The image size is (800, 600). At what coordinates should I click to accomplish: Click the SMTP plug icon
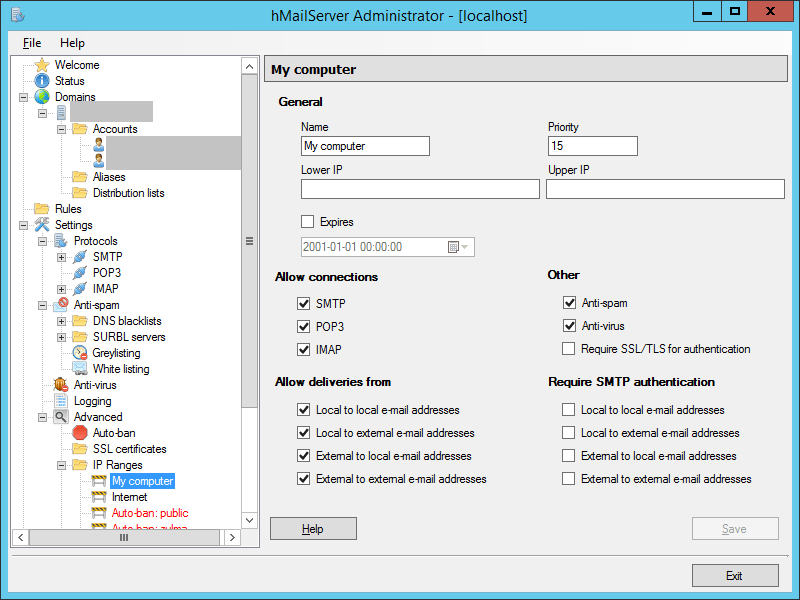80,257
